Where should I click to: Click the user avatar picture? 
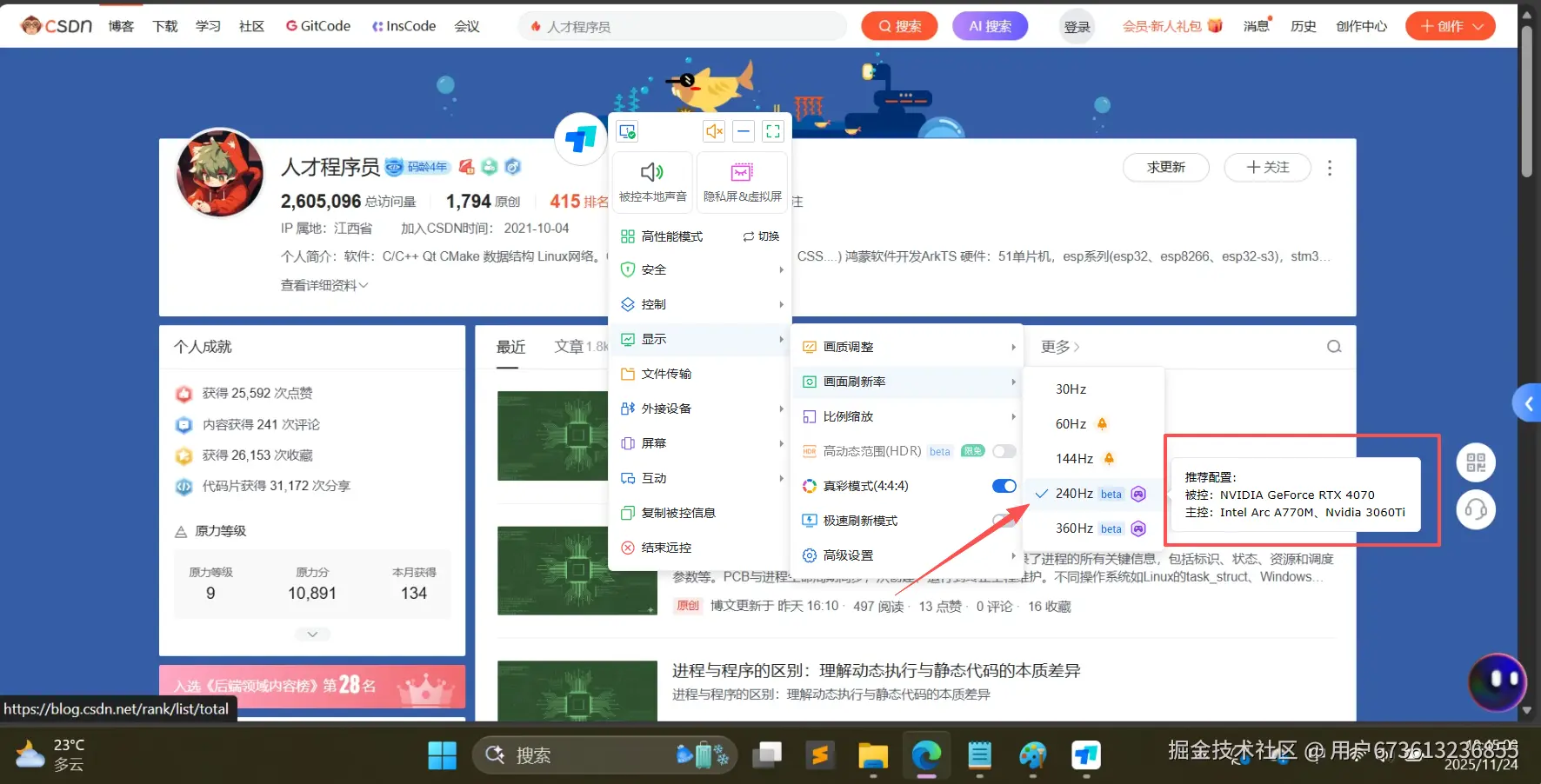pyautogui.click(x=219, y=173)
